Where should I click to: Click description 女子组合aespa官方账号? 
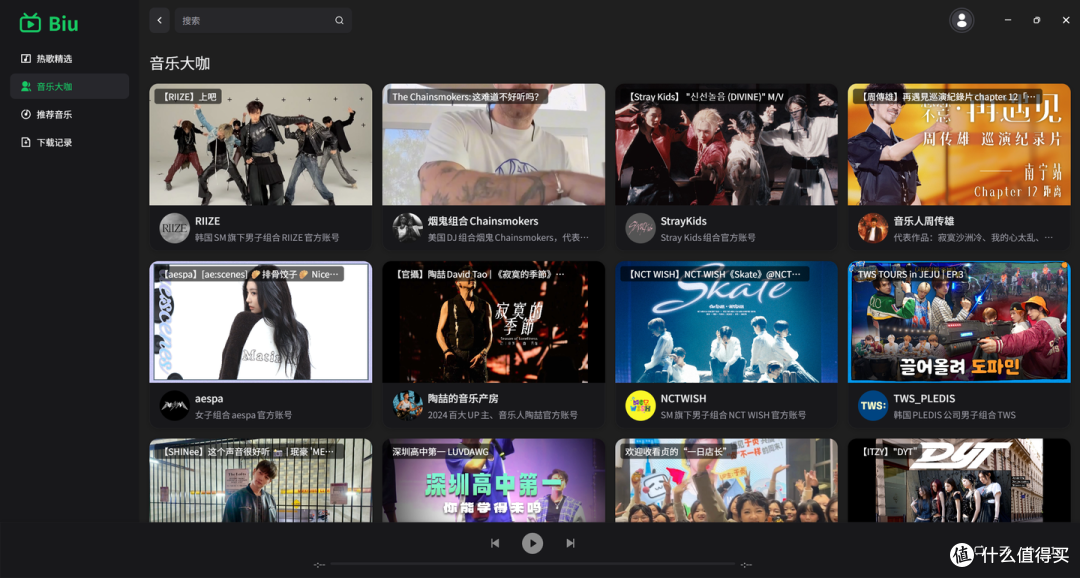(x=243, y=415)
